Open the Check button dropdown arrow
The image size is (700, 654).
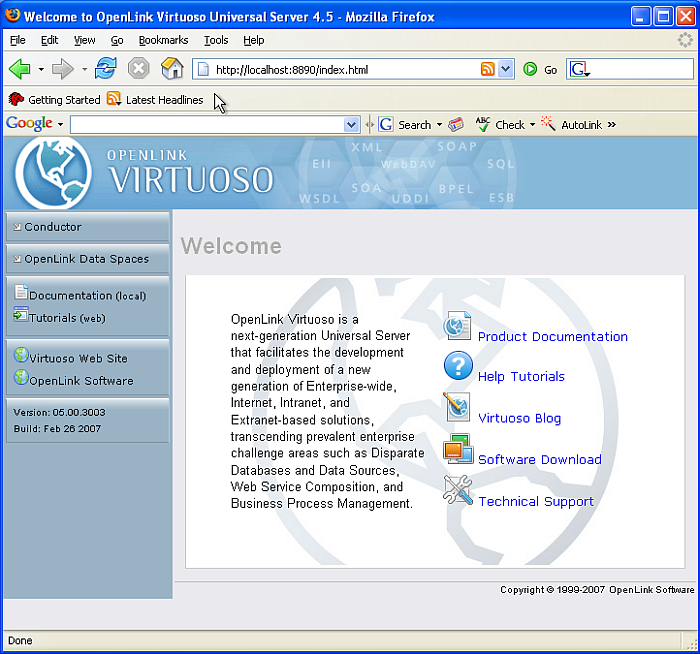click(x=532, y=125)
